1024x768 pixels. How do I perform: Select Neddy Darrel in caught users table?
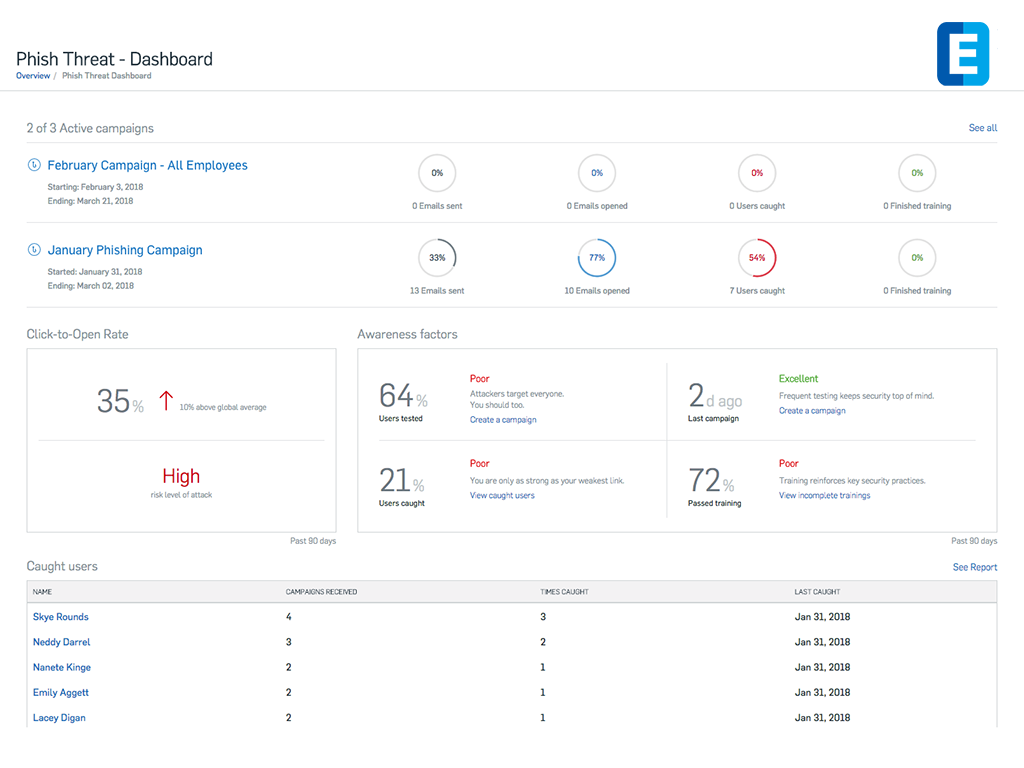click(x=61, y=642)
